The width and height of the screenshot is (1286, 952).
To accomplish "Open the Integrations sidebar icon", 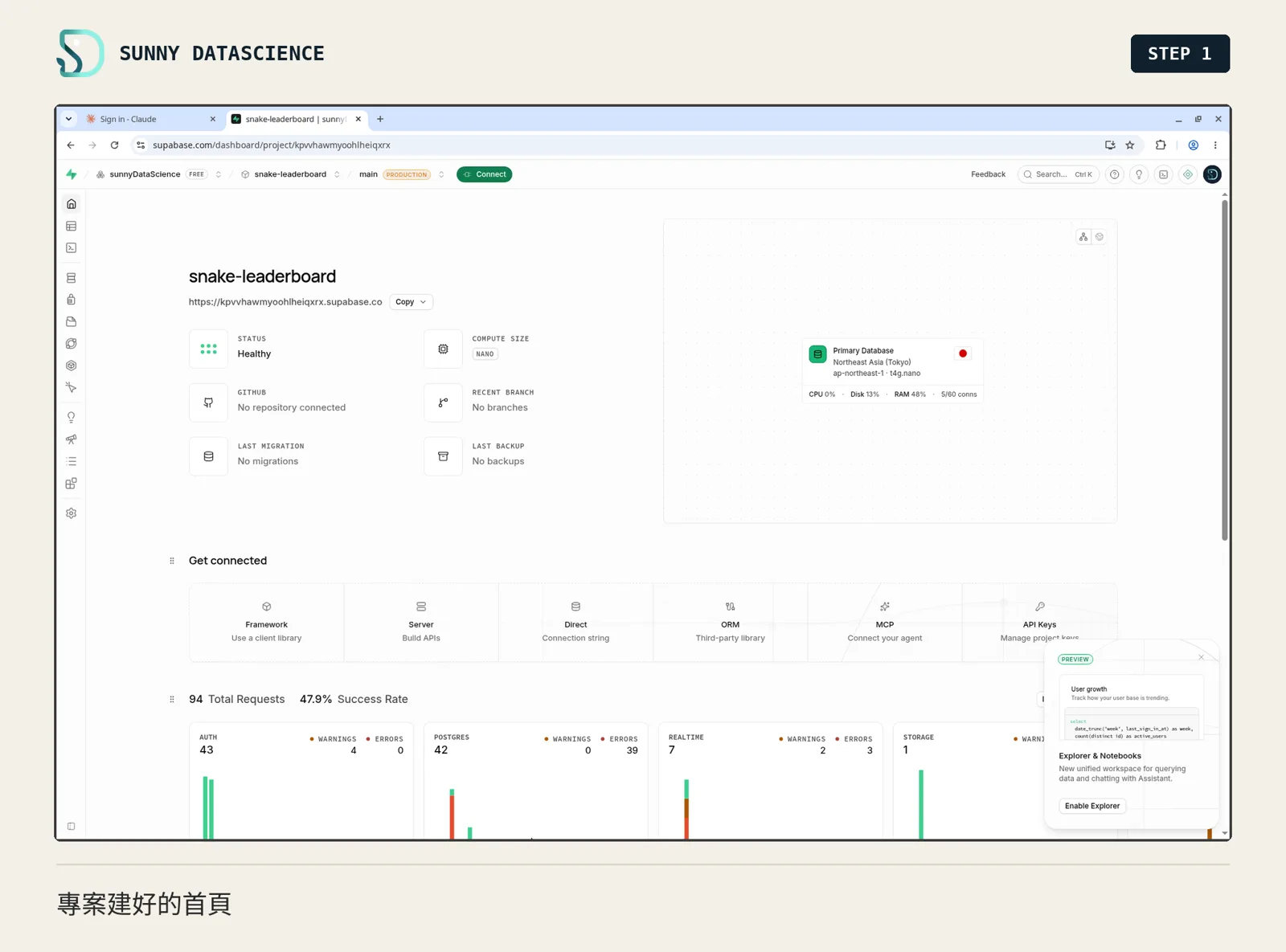I will coord(71,484).
